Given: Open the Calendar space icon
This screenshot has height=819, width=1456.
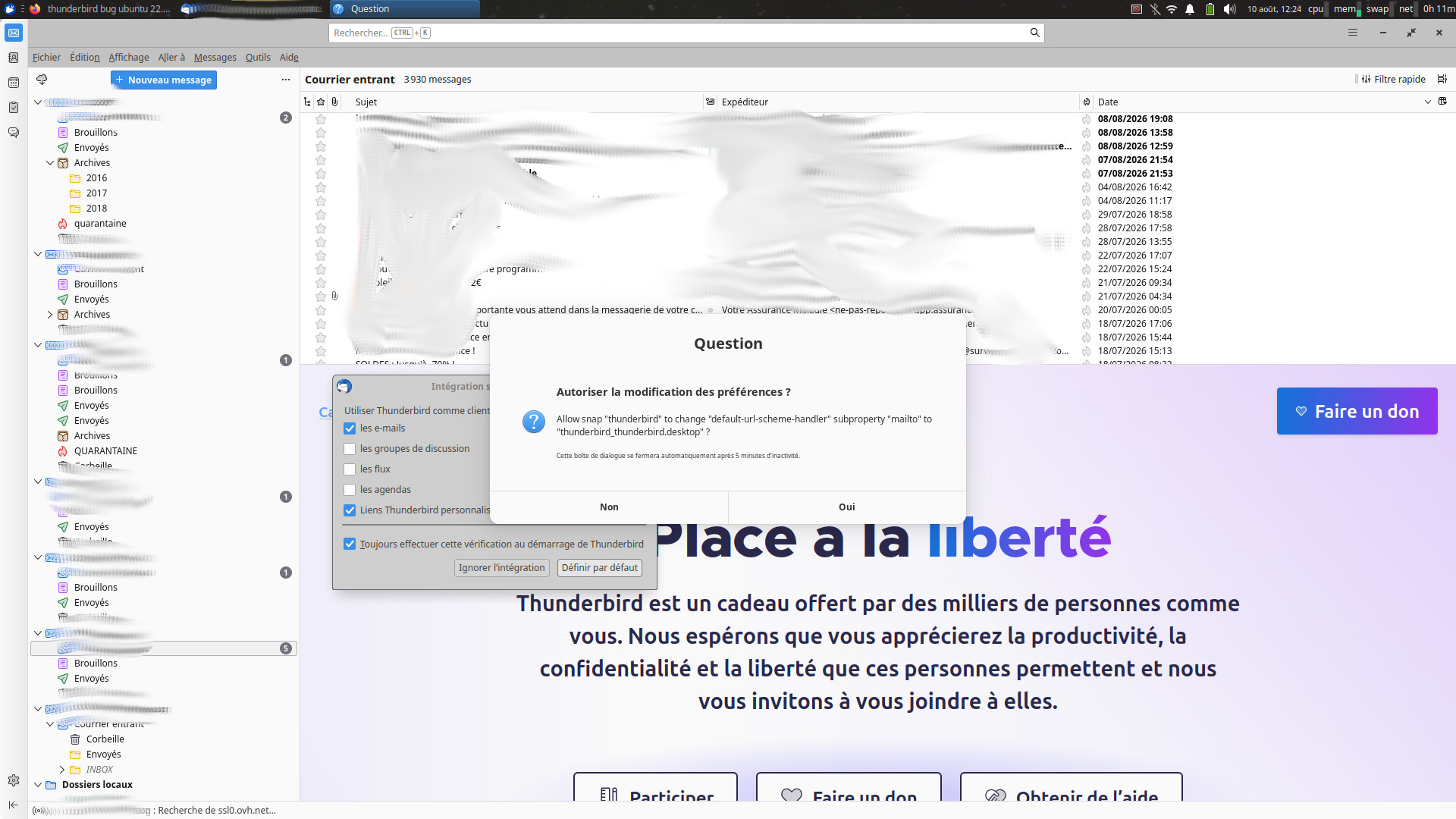Looking at the screenshot, I should pyautogui.click(x=14, y=83).
